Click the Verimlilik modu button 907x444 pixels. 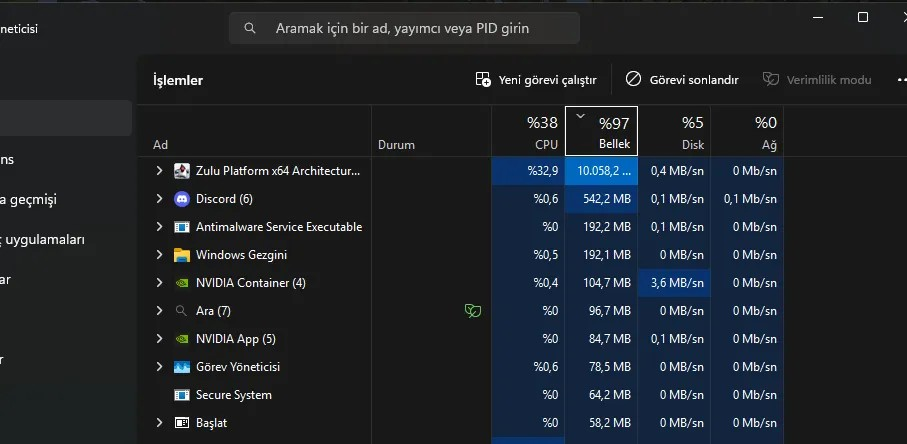pos(817,80)
